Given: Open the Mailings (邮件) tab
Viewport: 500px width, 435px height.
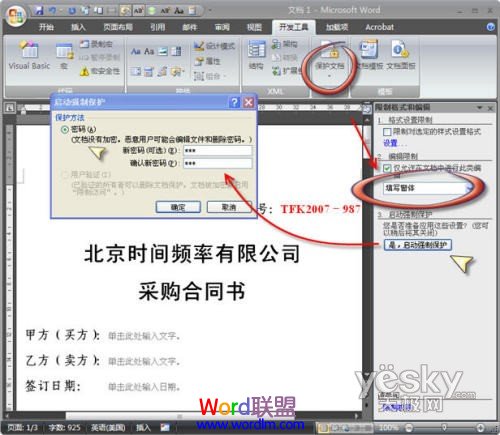Looking at the screenshot, I should coord(190,27).
